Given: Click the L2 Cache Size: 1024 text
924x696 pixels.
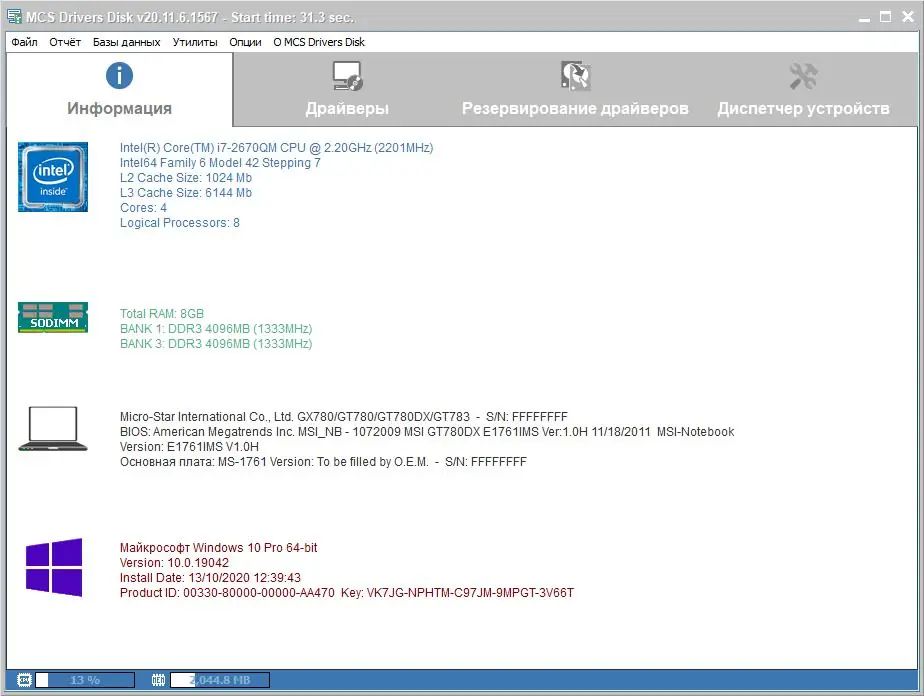Looking at the screenshot, I should (x=186, y=178).
